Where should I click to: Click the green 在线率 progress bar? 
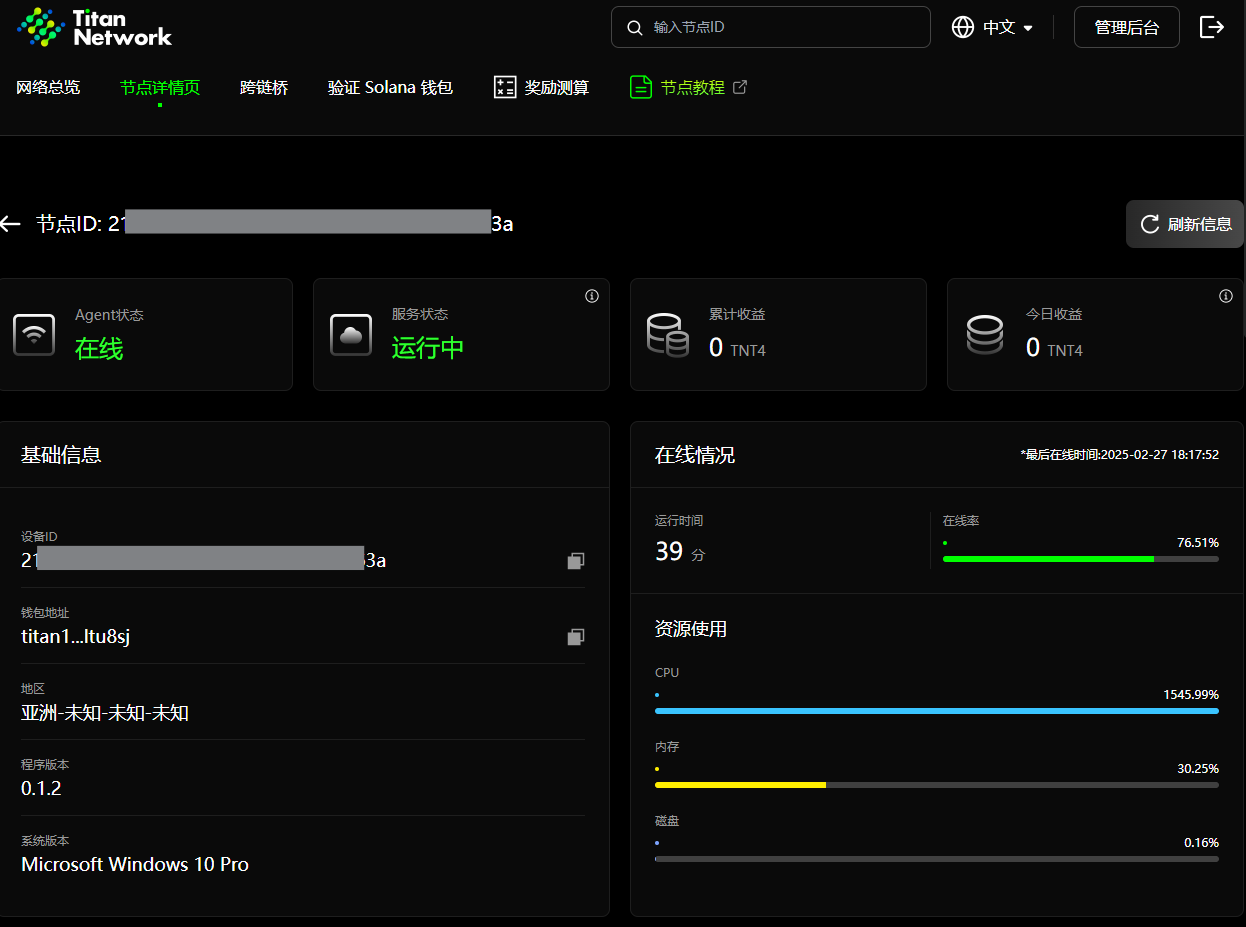click(x=1081, y=559)
